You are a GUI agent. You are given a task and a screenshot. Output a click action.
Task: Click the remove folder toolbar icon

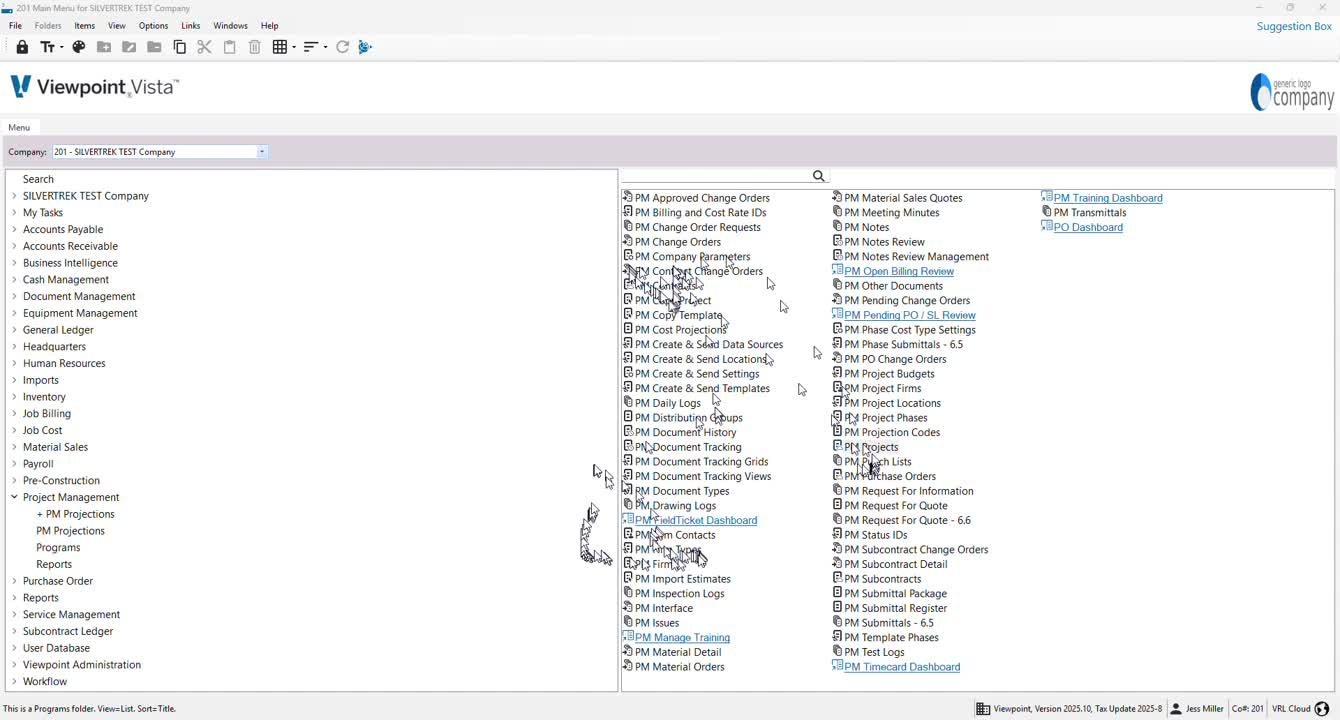[x=154, y=47]
